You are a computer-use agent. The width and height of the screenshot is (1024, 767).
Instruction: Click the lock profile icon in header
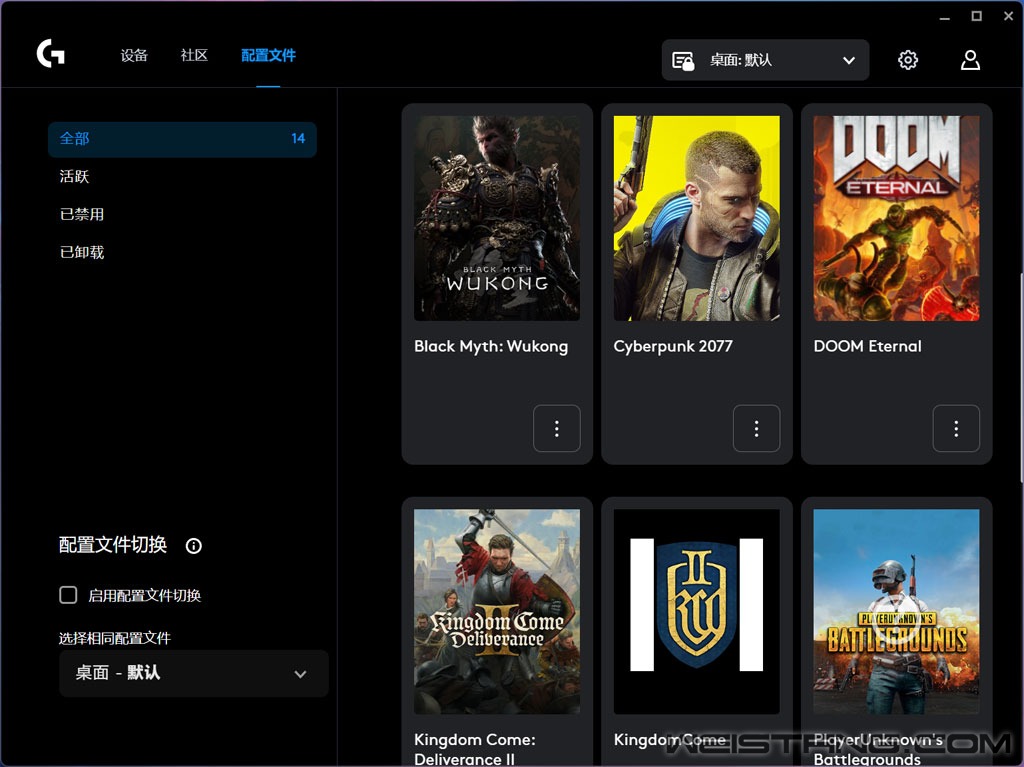click(x=683, y=61)
